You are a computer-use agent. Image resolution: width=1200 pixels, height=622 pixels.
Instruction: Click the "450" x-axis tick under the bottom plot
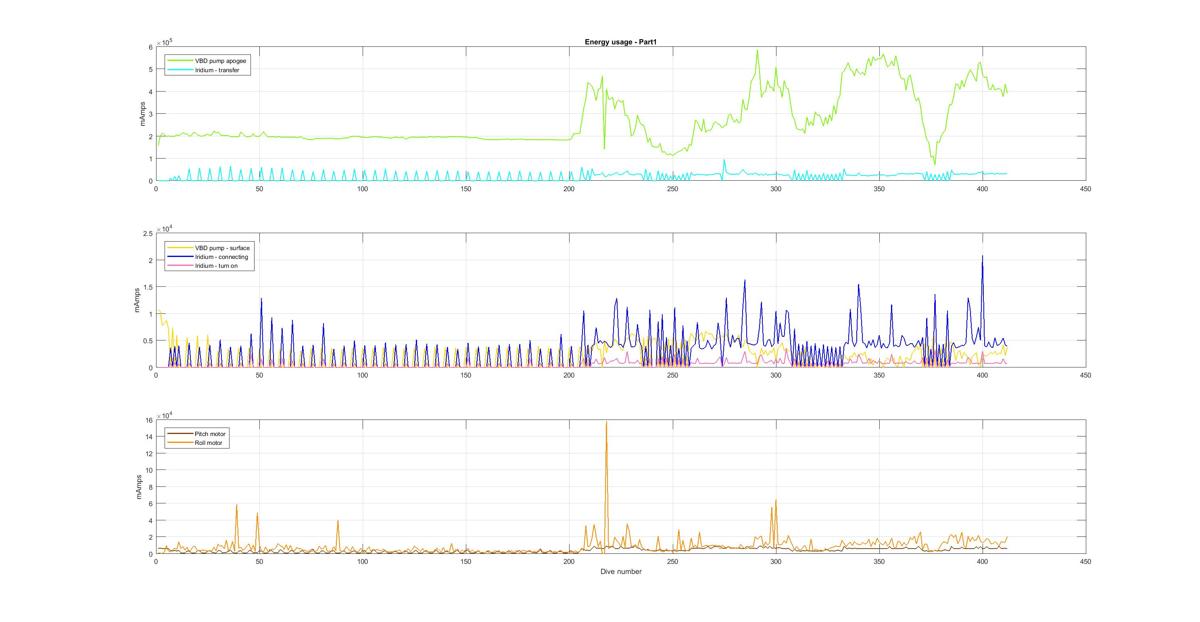point(1085,562)
